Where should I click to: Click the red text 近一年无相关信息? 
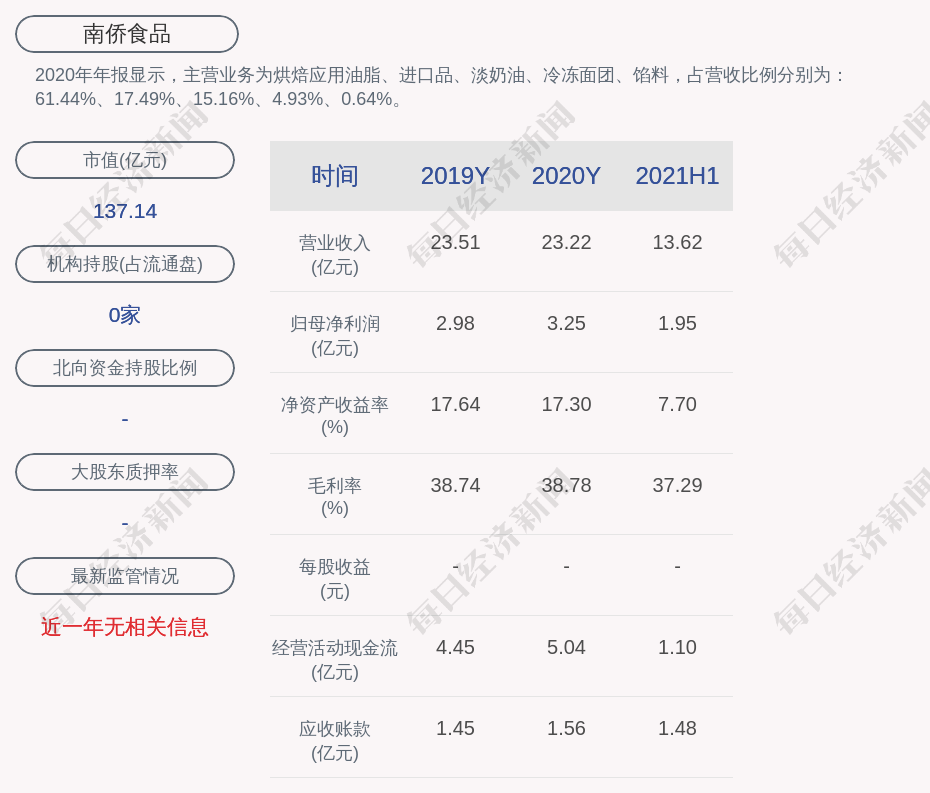tap(125, 627)
